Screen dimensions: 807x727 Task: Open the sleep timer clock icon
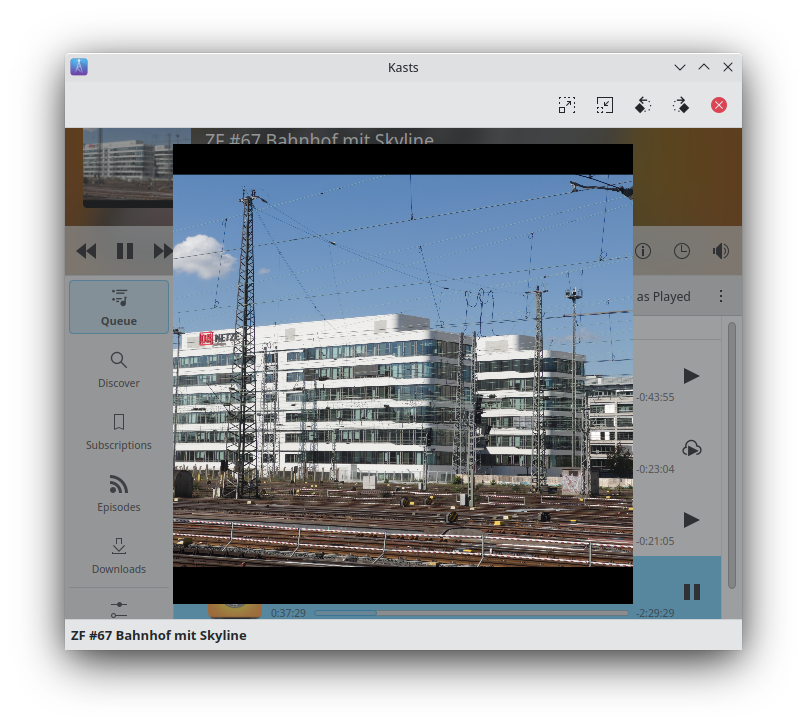(682, 251)
